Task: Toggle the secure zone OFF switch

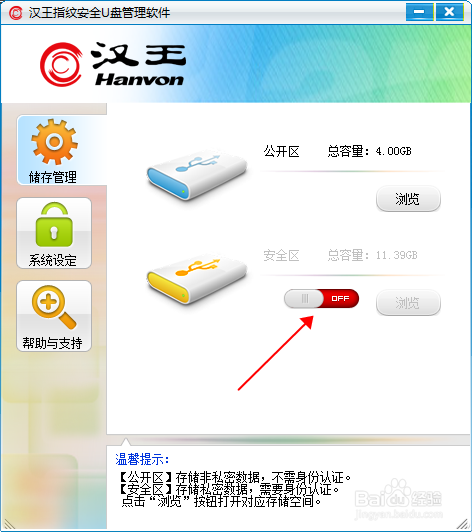Action: point(321,299)
